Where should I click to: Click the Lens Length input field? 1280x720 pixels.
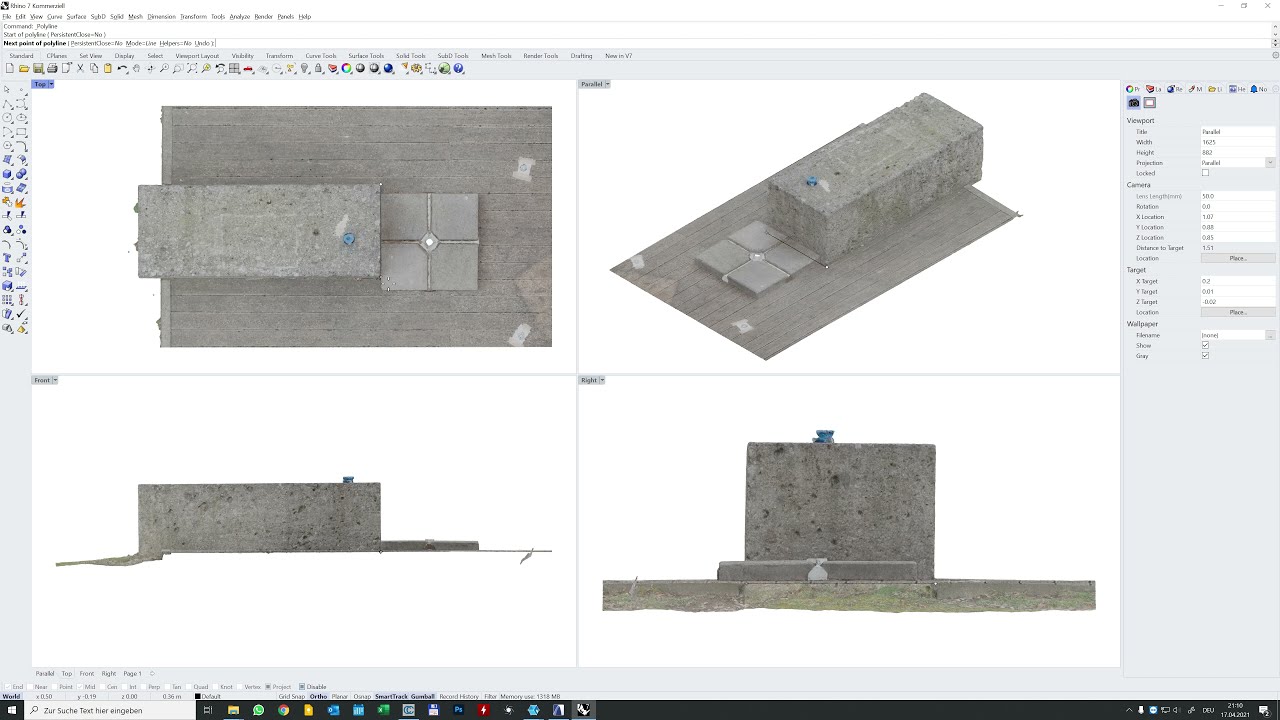pos(1238,196)
